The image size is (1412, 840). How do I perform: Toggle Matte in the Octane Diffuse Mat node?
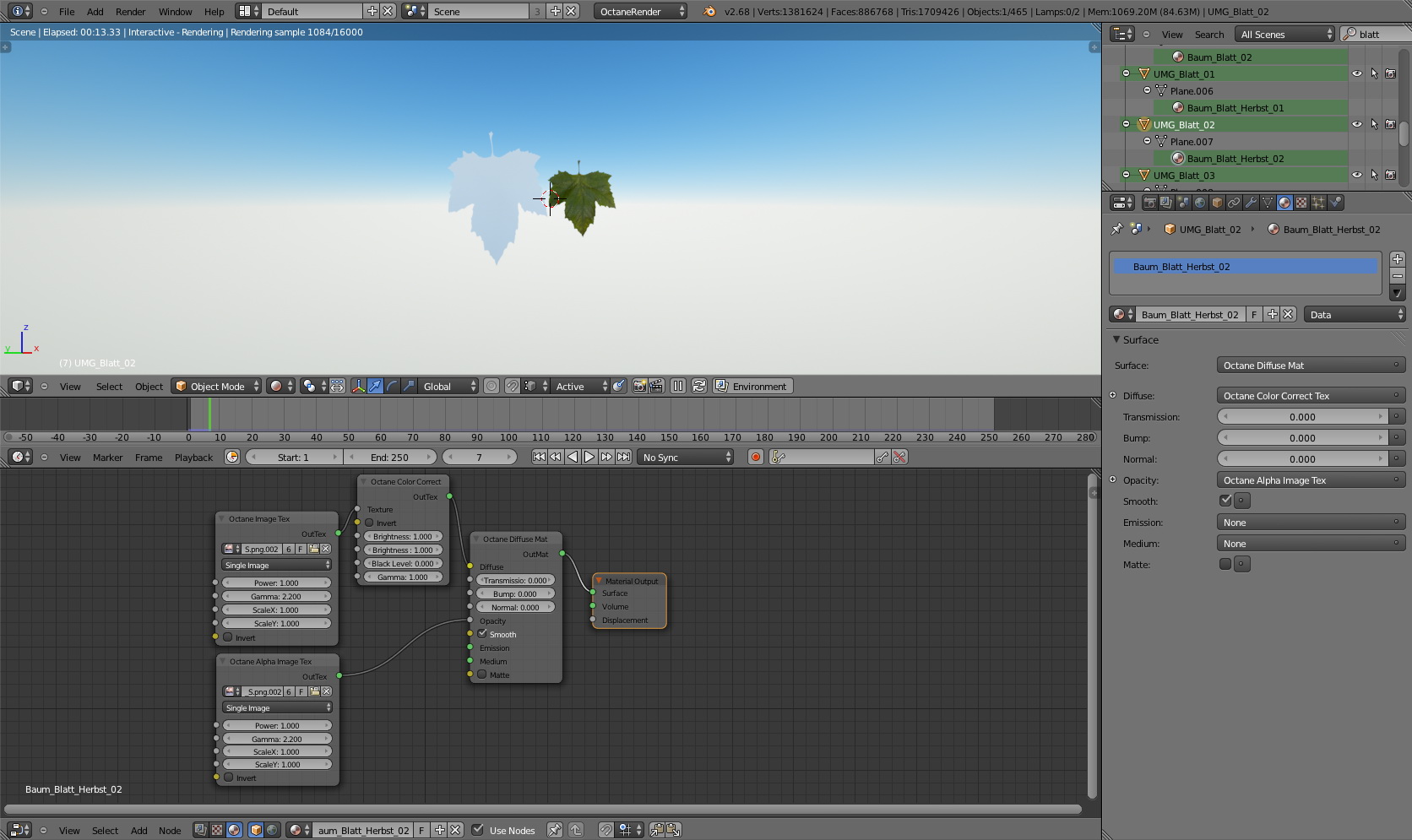[x=482, y=675]
